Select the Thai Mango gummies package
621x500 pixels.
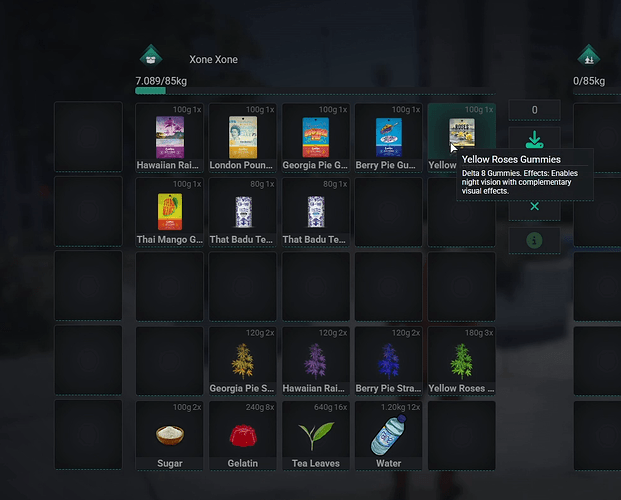[170, 212]
